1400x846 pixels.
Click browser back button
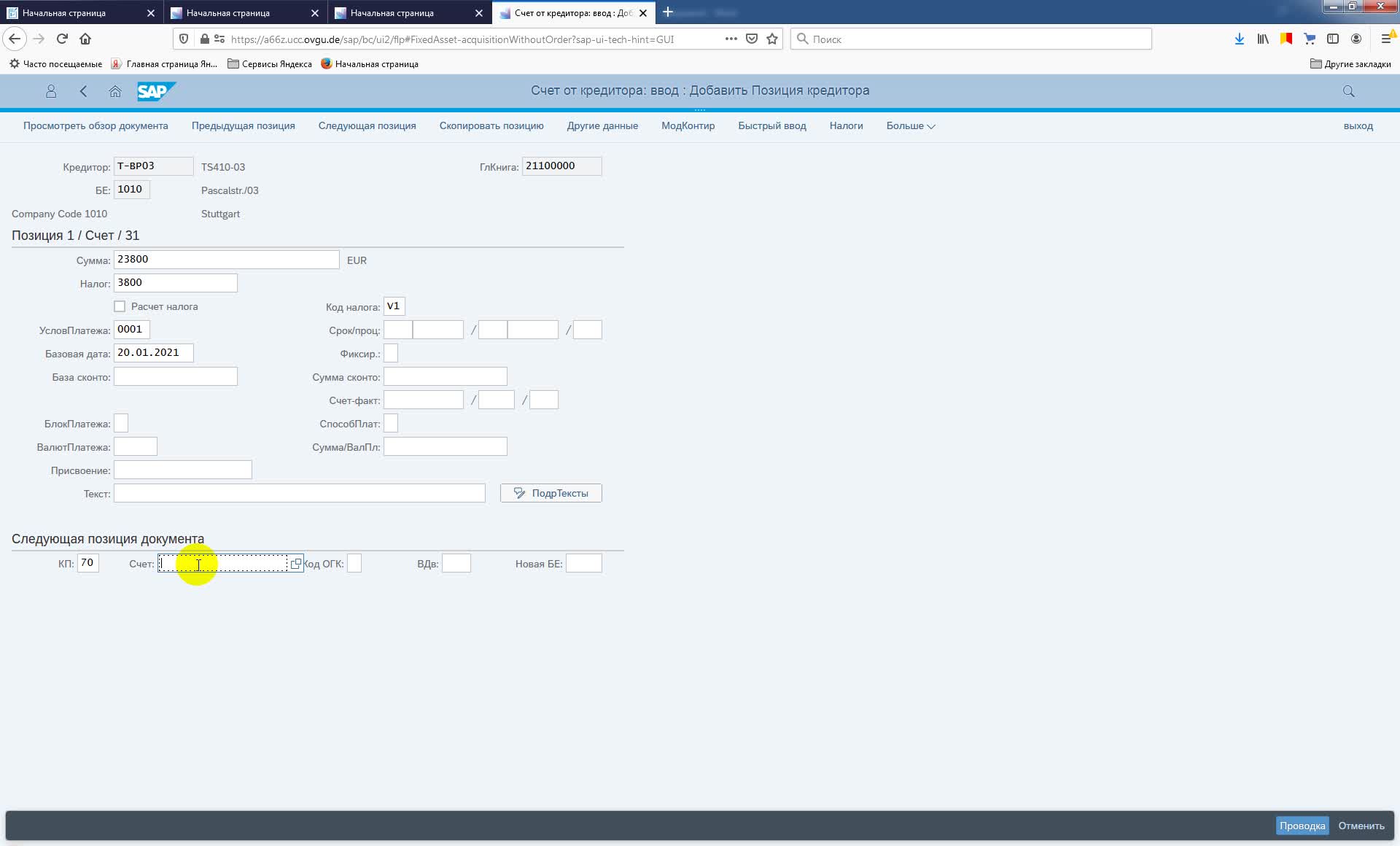(15, 39)
